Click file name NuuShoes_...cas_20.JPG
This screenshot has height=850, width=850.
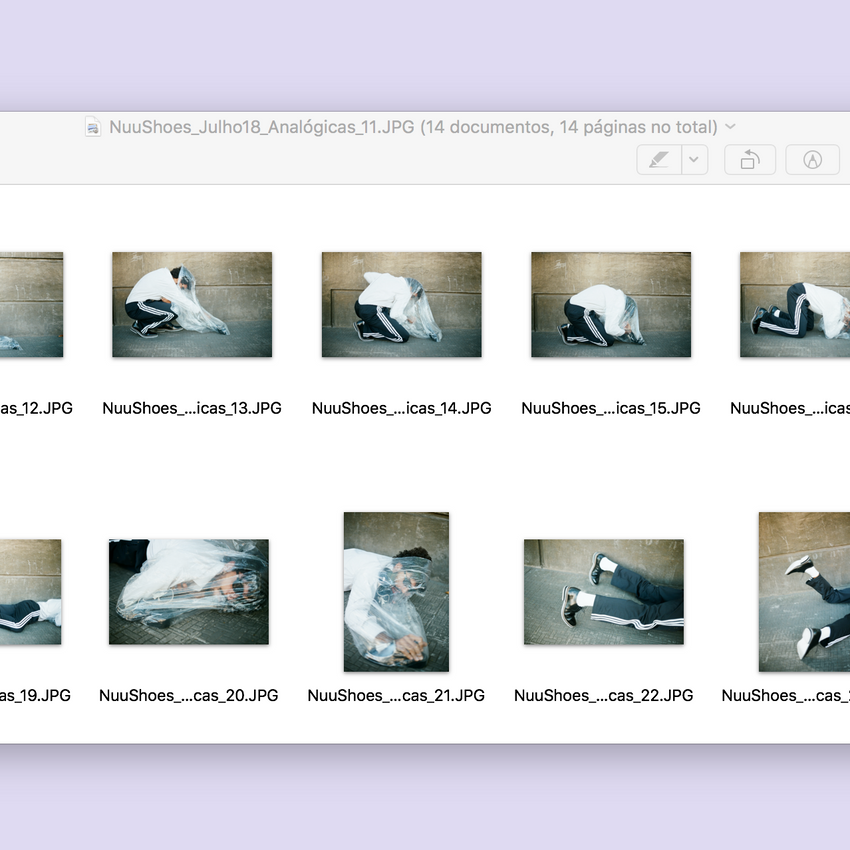click(189, 696)
